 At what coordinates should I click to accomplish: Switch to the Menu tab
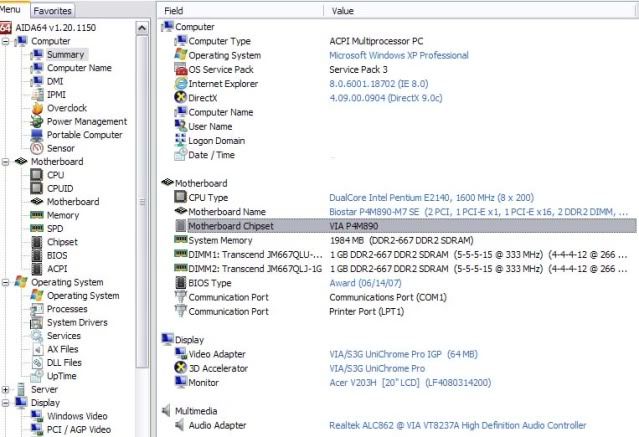coord(12,9)
